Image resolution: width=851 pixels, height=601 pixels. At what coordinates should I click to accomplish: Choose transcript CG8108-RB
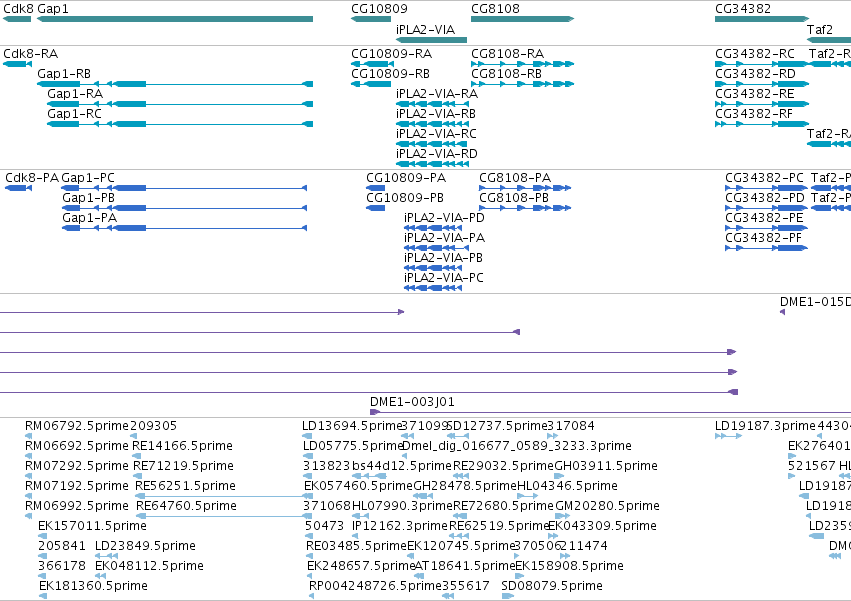pyautogui.click(x=506, y=74)
